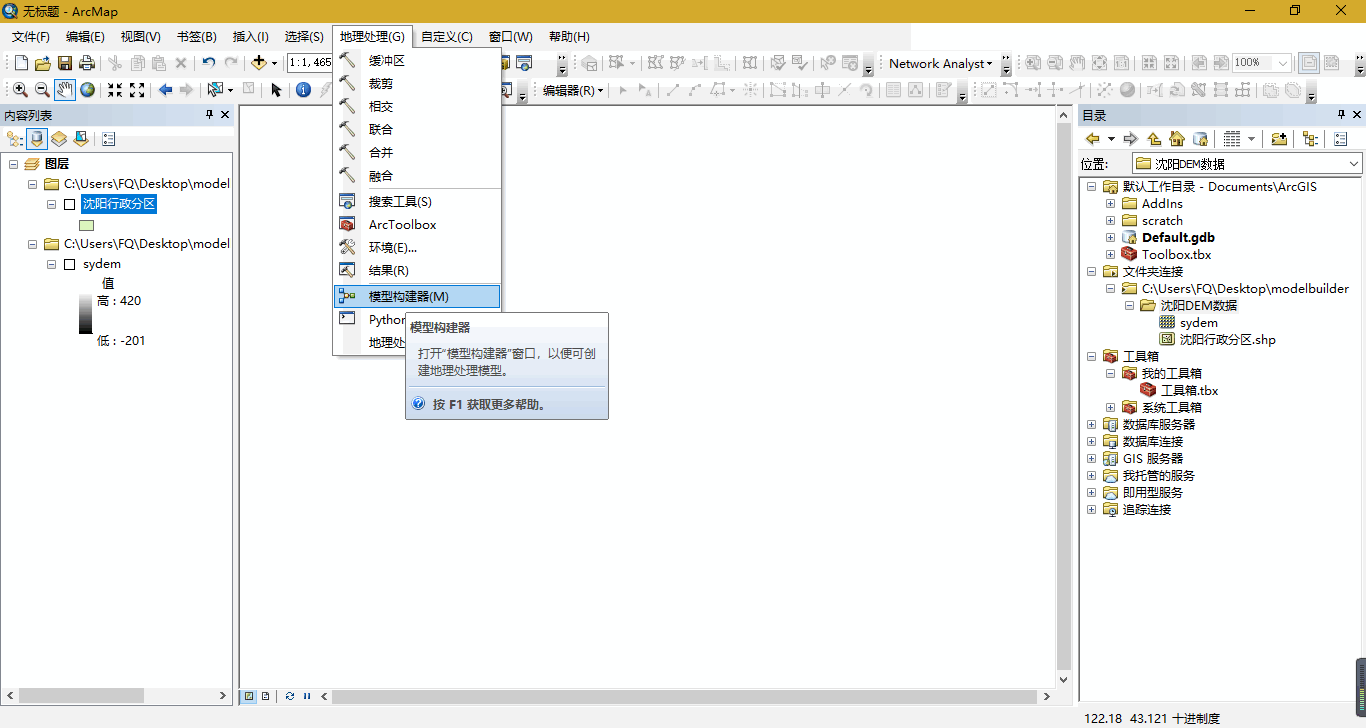Go to Default Geodatabase in Catalog
The height and width of the screenshot is (728, 1366).
(1200, 139)
